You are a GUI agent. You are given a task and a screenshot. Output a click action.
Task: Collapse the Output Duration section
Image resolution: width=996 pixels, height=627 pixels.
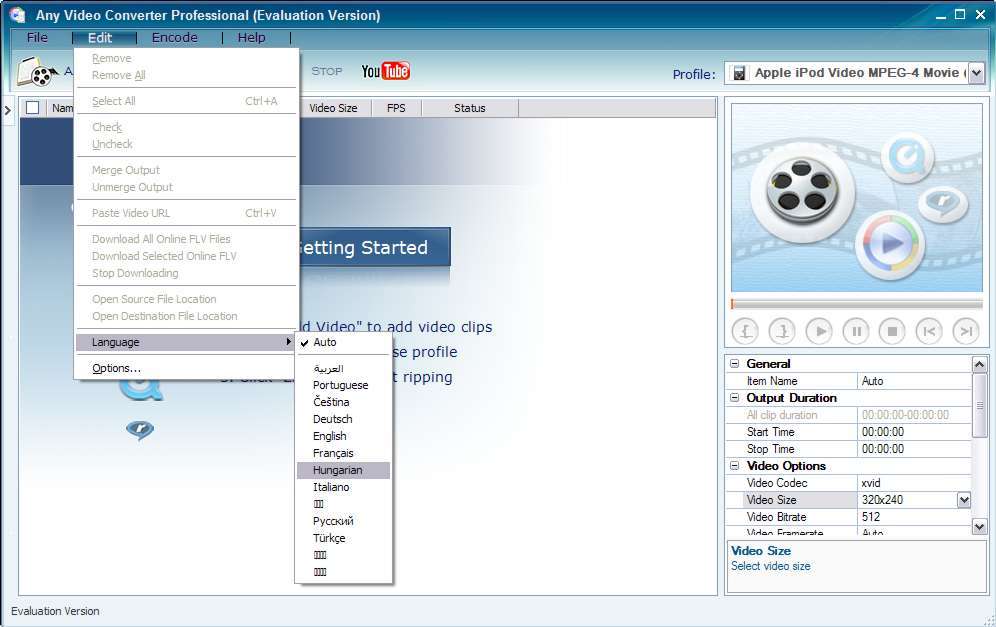735,397
